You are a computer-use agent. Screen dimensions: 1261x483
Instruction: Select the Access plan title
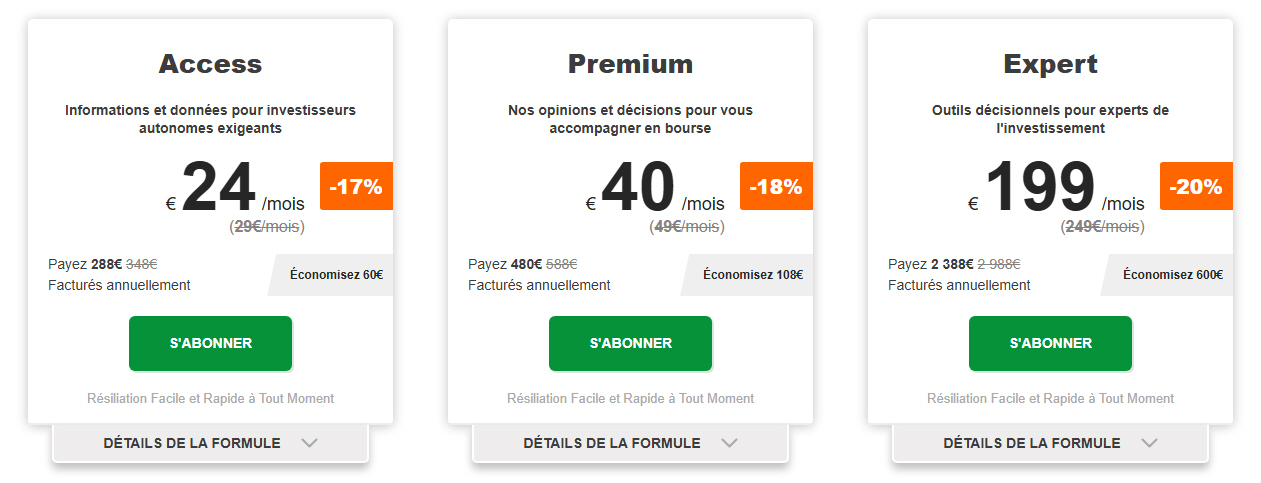[210, 64]
